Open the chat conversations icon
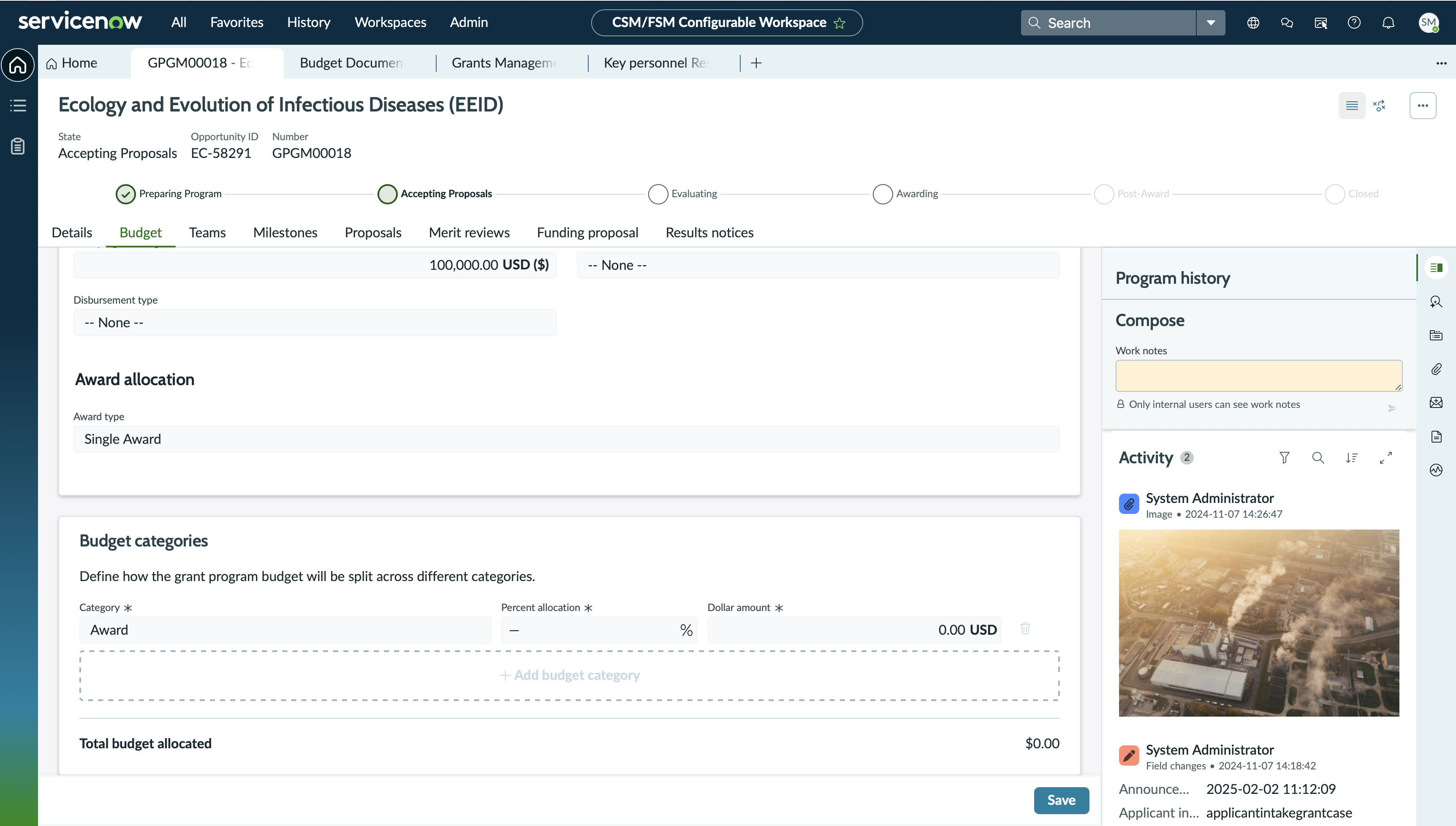1456x826 pixels. click(1287, 23)
